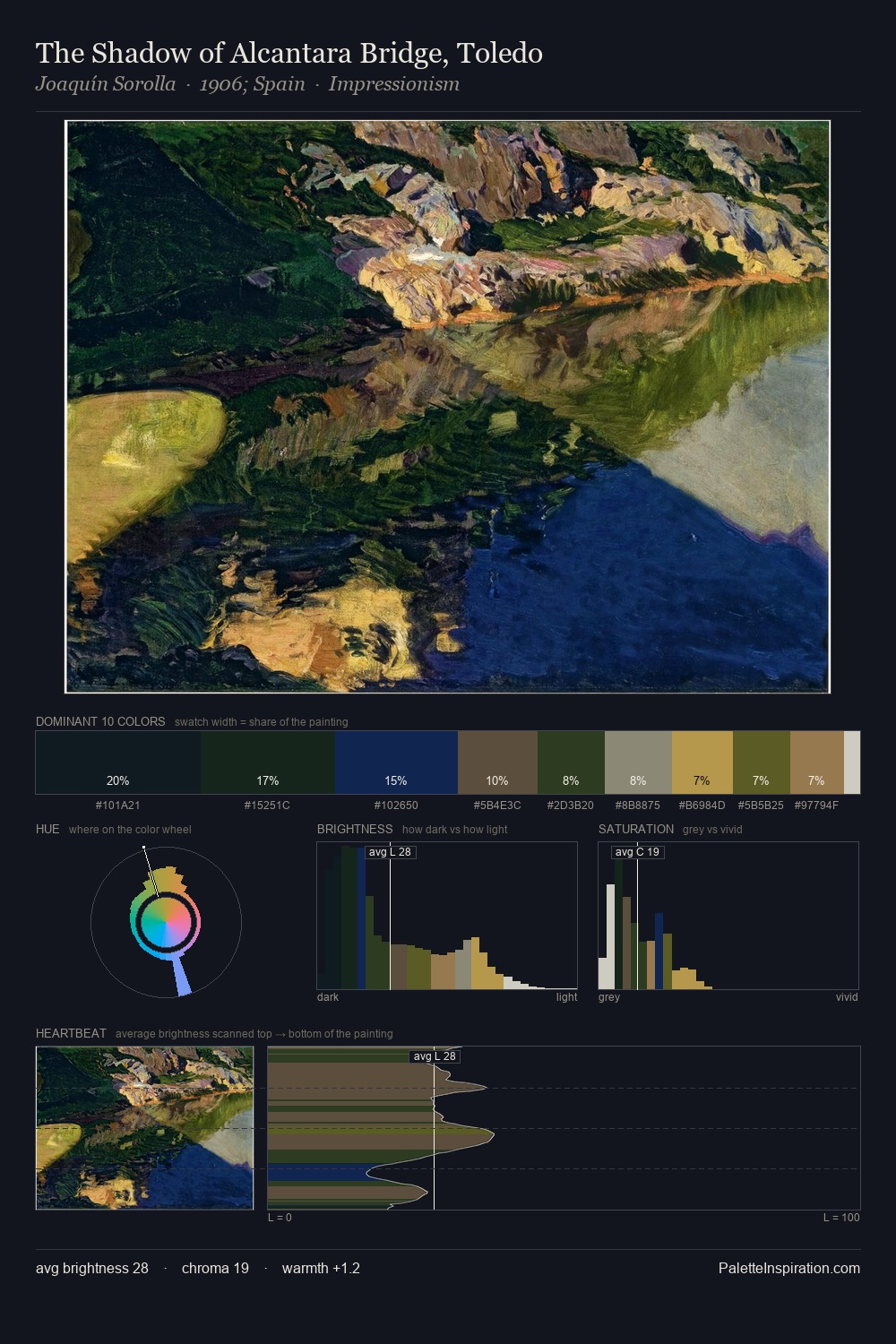The height and width of the screenshot is (1344, 896).
Task: Select the #8B8875 grey swatch
Action: tap(638, 762)
